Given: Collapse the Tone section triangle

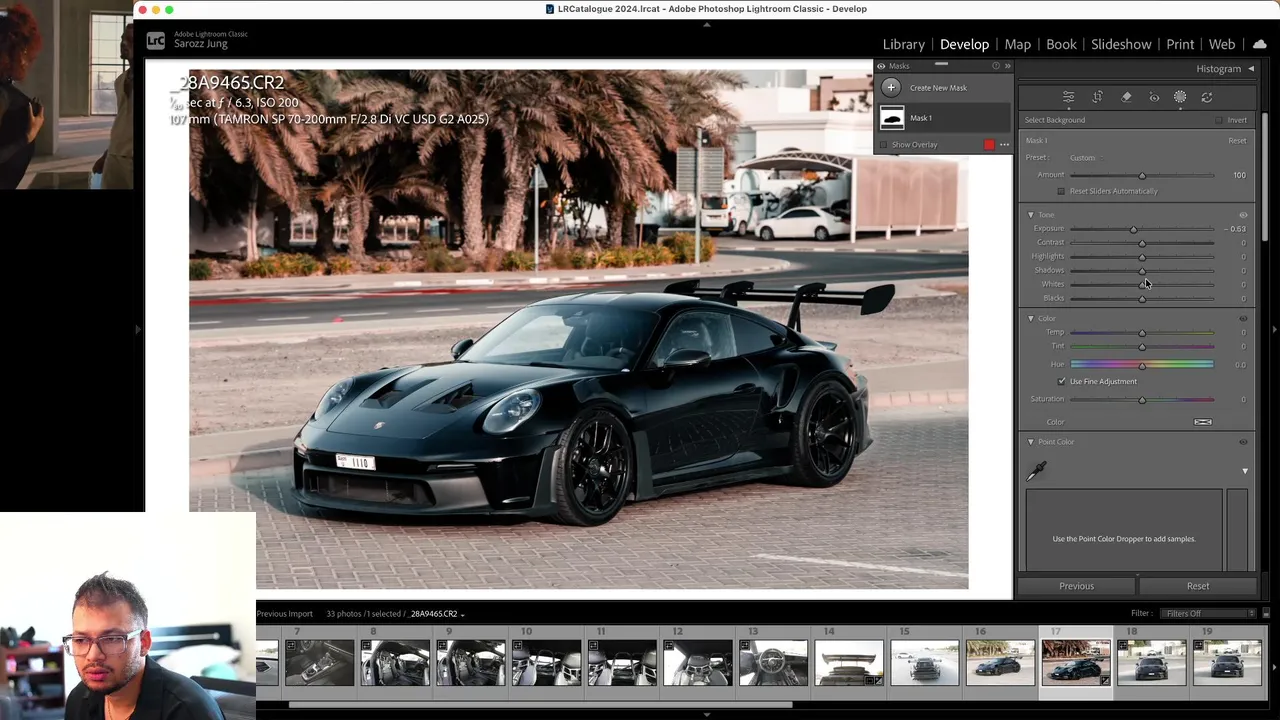Looking at the screenshot, I should [1031, 215].
